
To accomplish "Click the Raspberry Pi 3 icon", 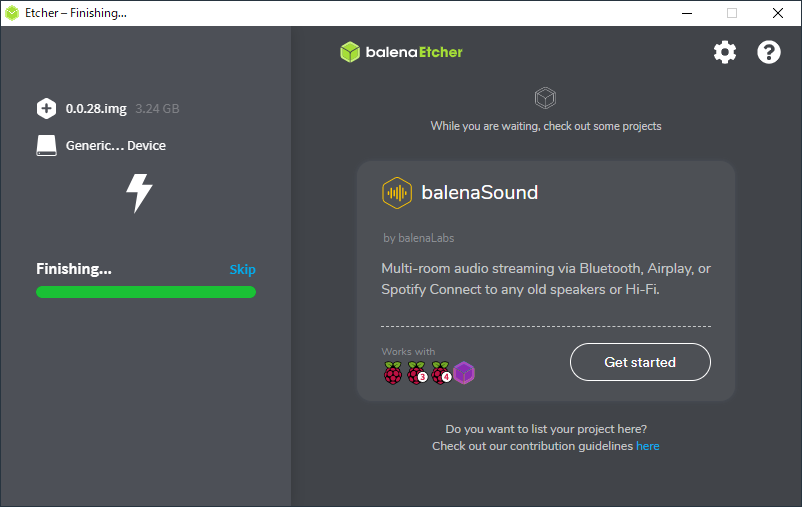I will [417, 373].
